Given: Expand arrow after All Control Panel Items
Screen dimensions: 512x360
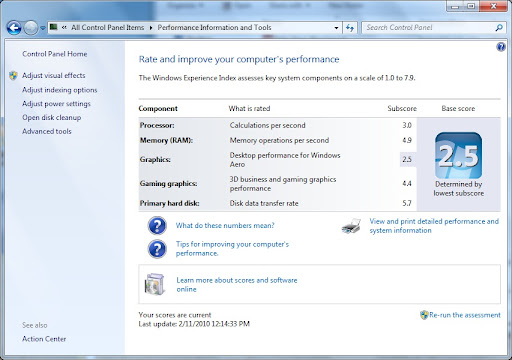Looking at the screenshot, I should pyautogui.click(x=151, y=28).
